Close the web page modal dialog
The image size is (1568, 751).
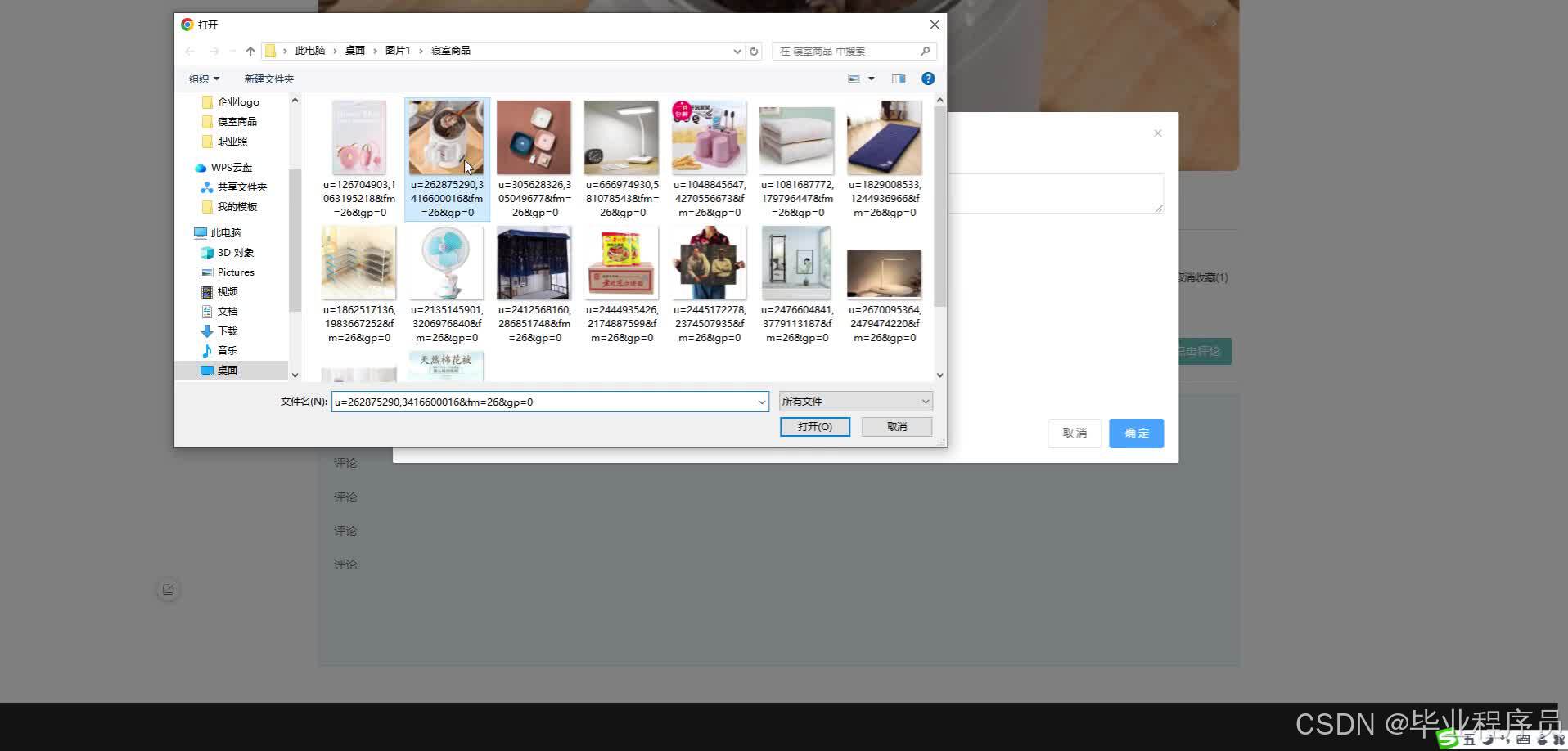[x=1157, y=133]
